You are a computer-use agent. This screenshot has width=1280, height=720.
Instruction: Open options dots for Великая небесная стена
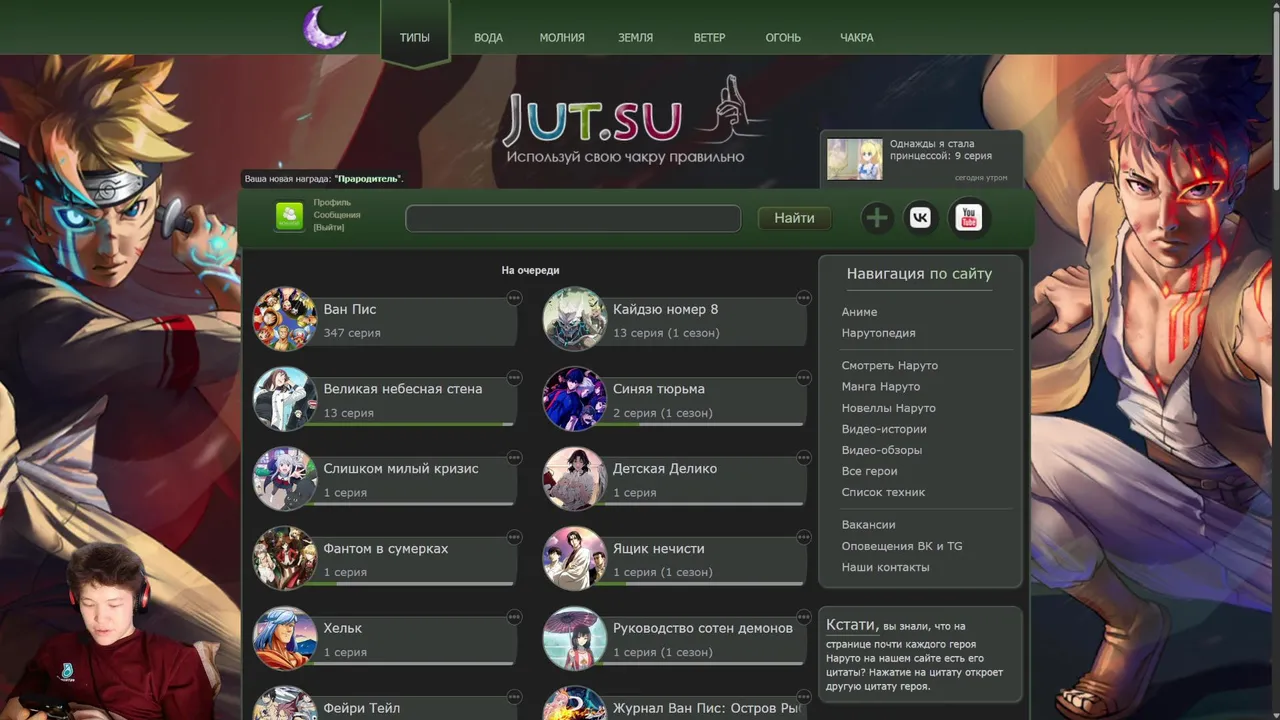pyautogui.click(x=514, y=378)
